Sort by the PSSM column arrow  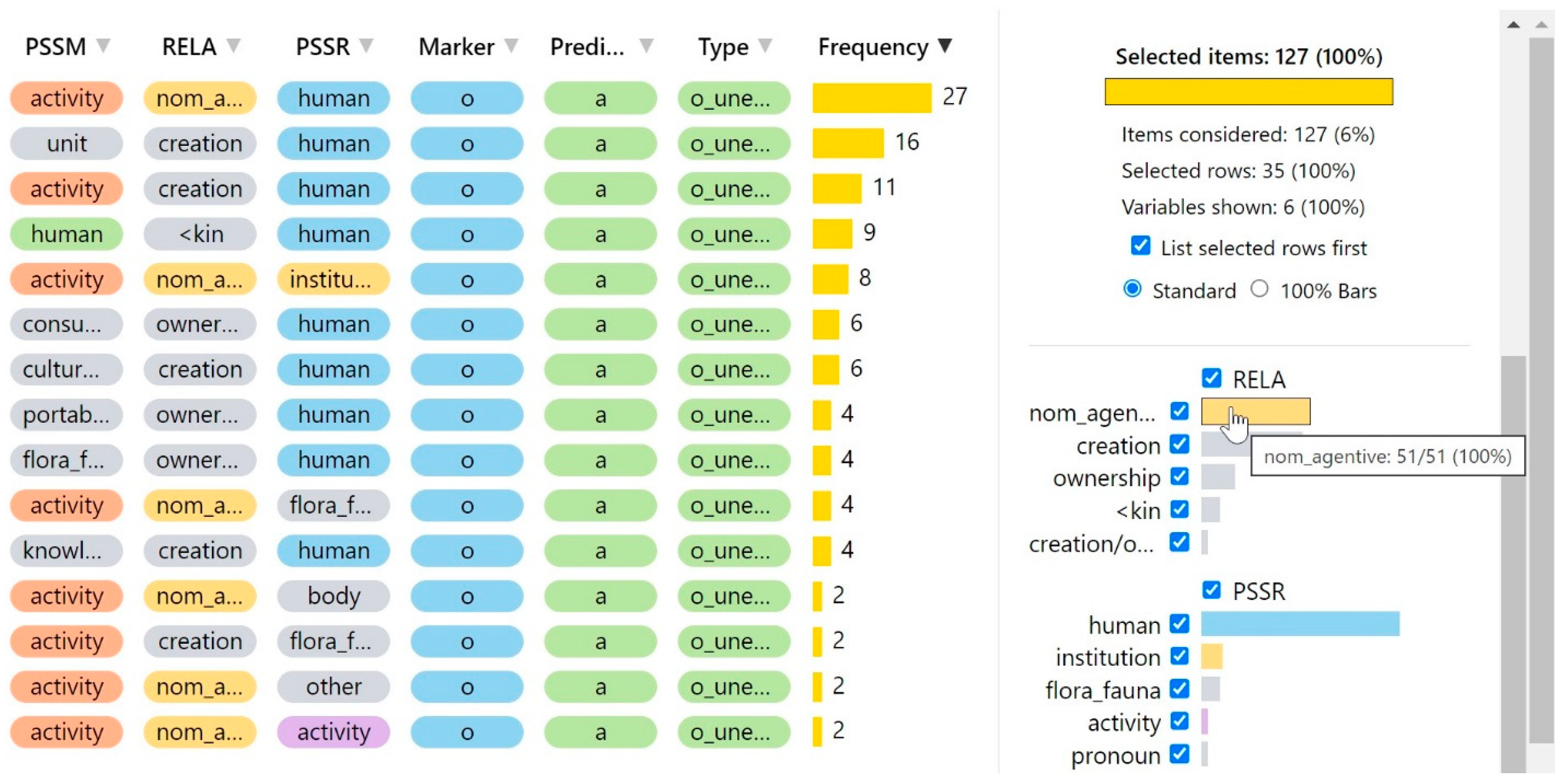104,46
